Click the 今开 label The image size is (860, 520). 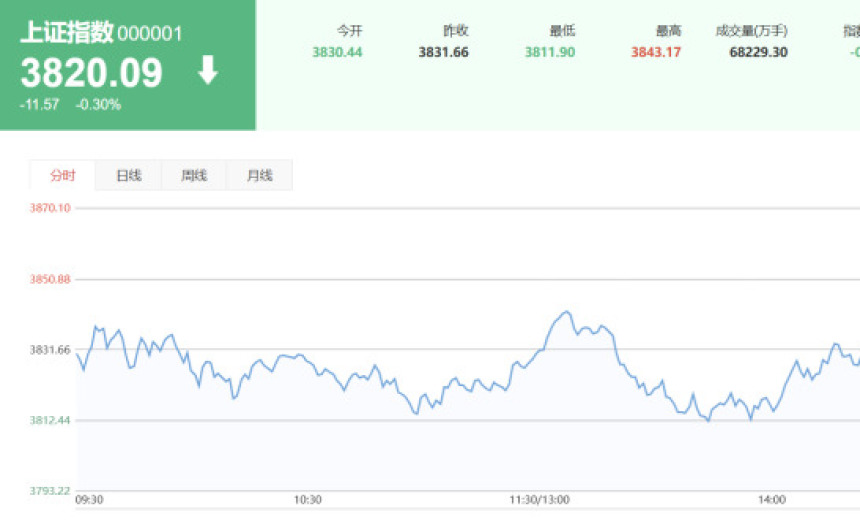pos(349,31)
